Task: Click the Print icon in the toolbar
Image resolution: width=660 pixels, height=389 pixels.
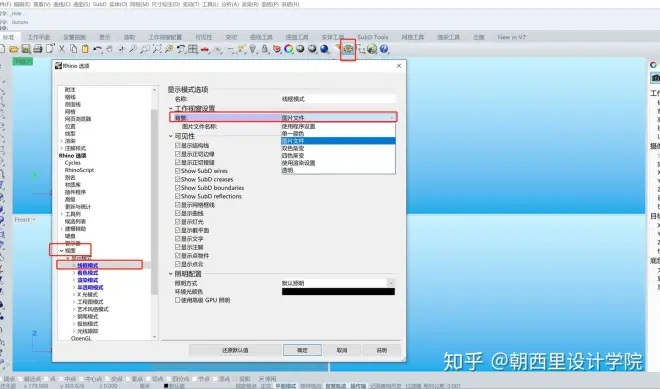Action: (37, 49)
